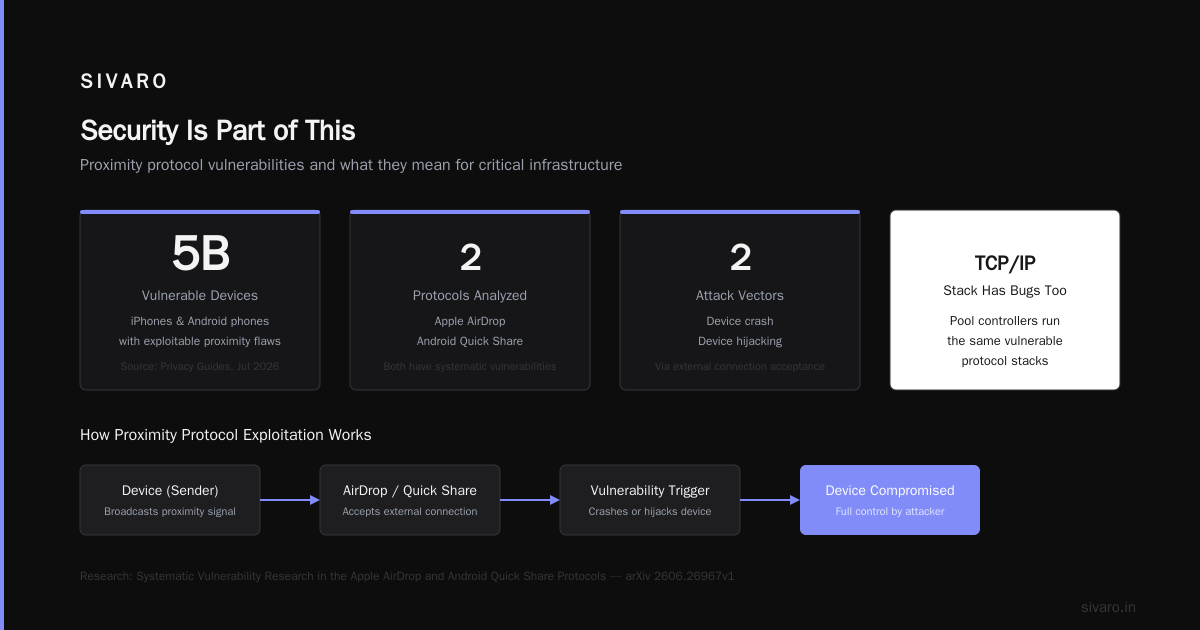Click the arXiv research citation footer
The width and height of the screenshot is (1200, 630).
(x=407, y=577)
